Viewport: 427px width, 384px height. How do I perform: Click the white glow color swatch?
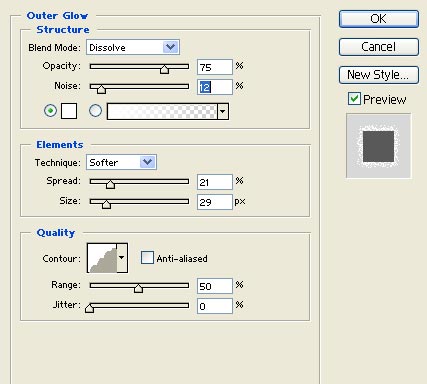point(69,111)
